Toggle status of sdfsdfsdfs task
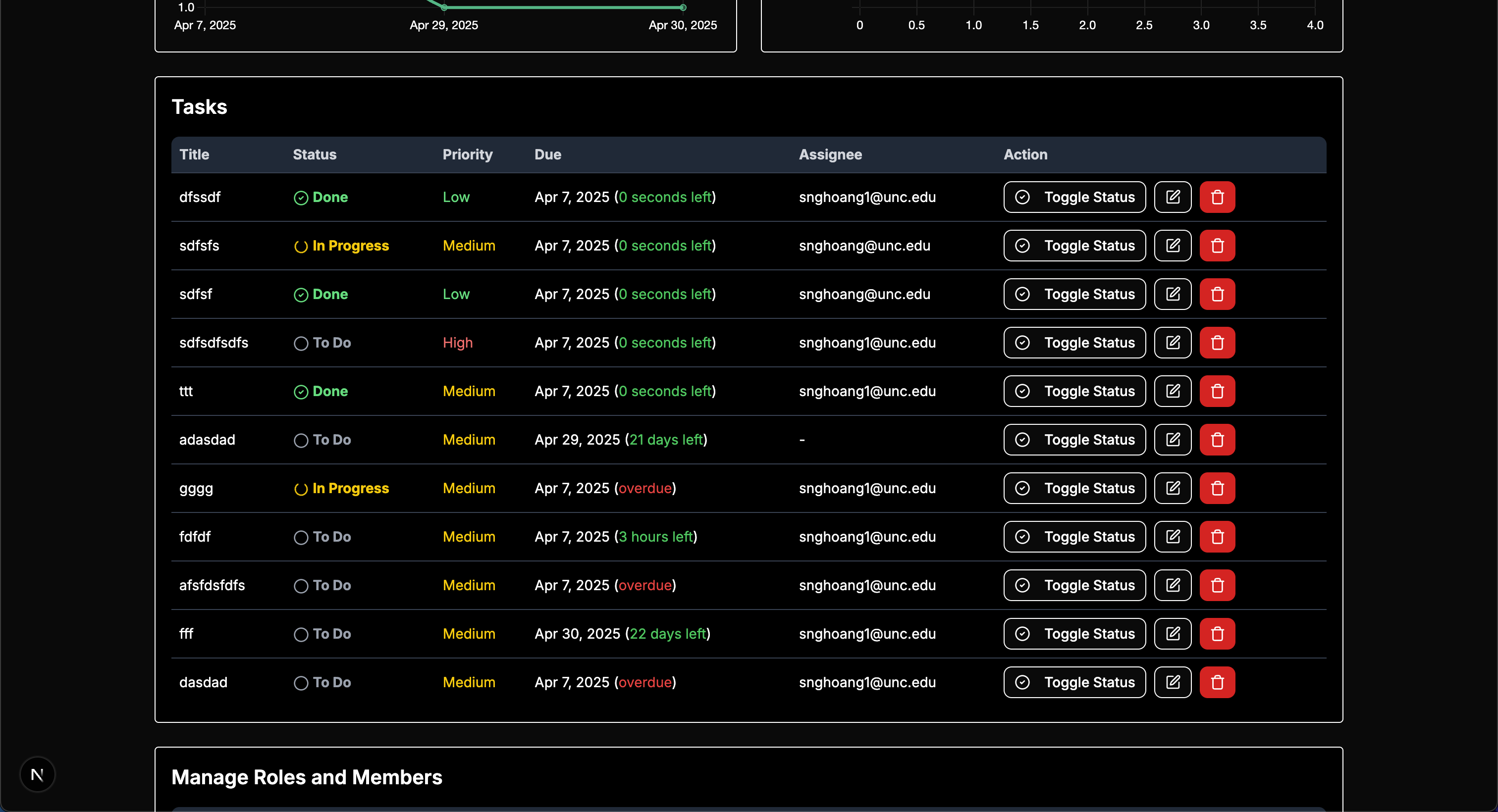The image size is (1498, 812). 1074,342
